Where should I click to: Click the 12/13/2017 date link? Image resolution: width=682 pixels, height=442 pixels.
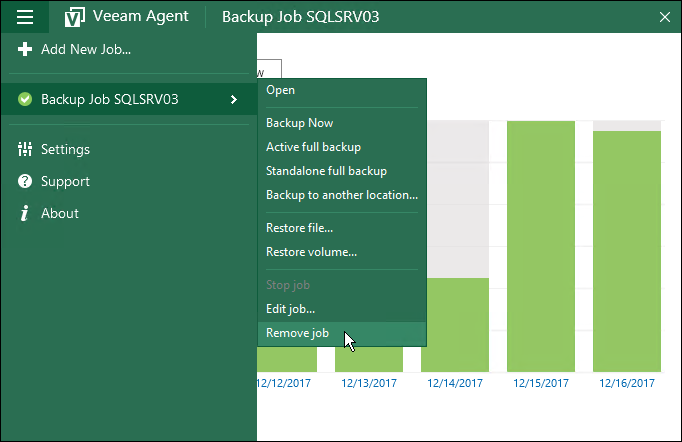(x=369, y=383)
